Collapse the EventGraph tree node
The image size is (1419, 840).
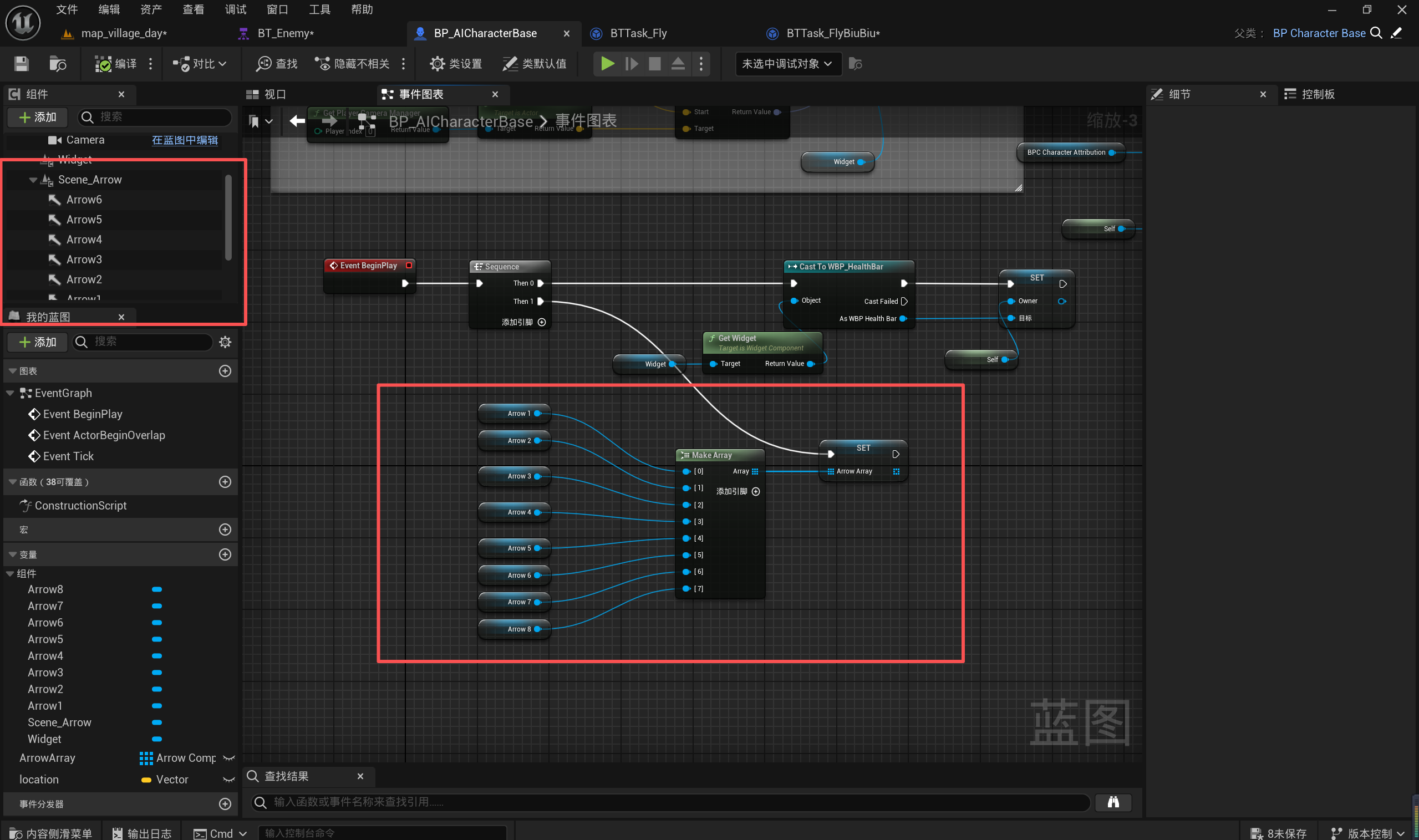pos(10,394)
